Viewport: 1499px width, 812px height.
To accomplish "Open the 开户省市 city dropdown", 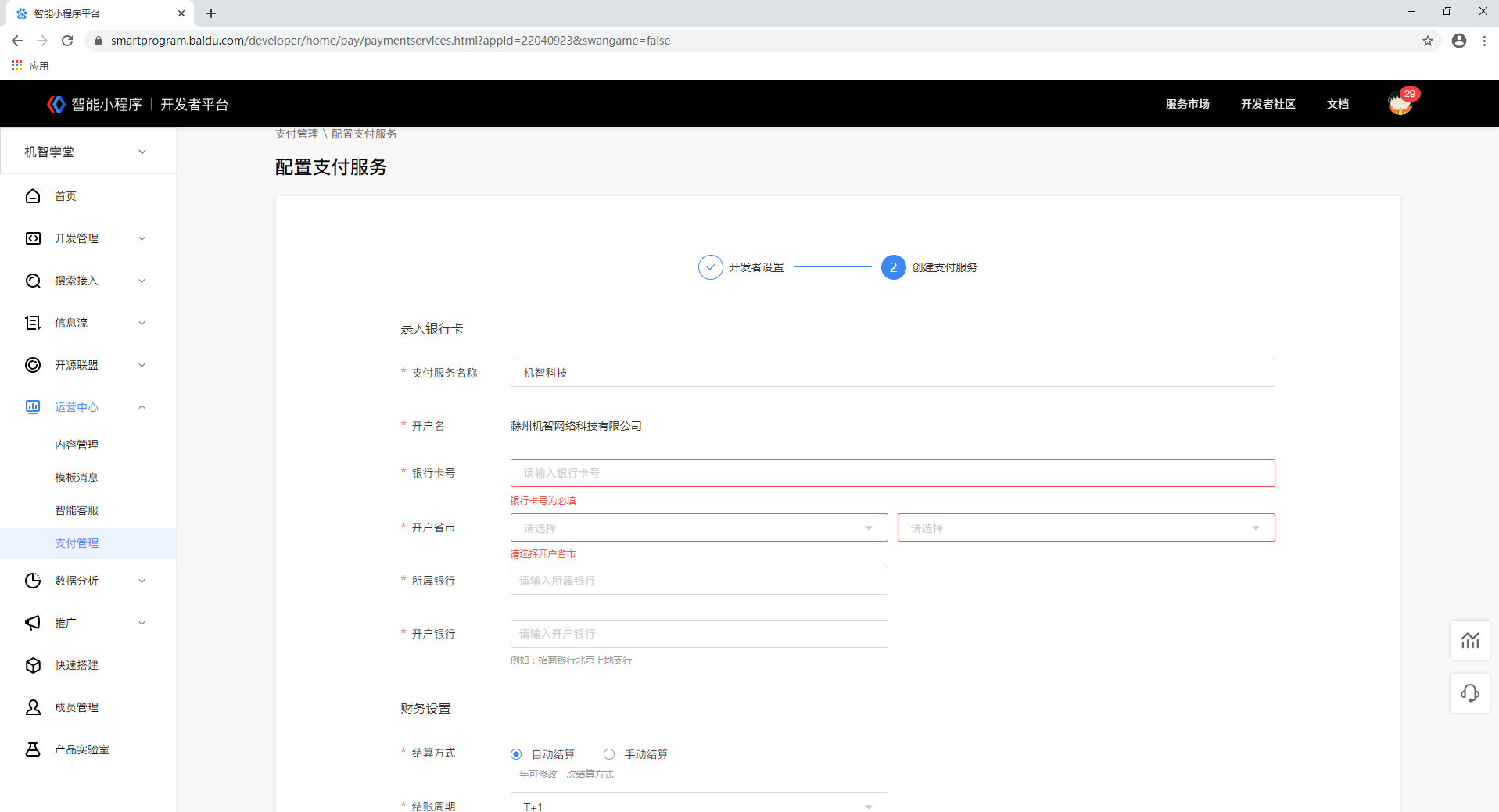I will [x=1086, y=528].
